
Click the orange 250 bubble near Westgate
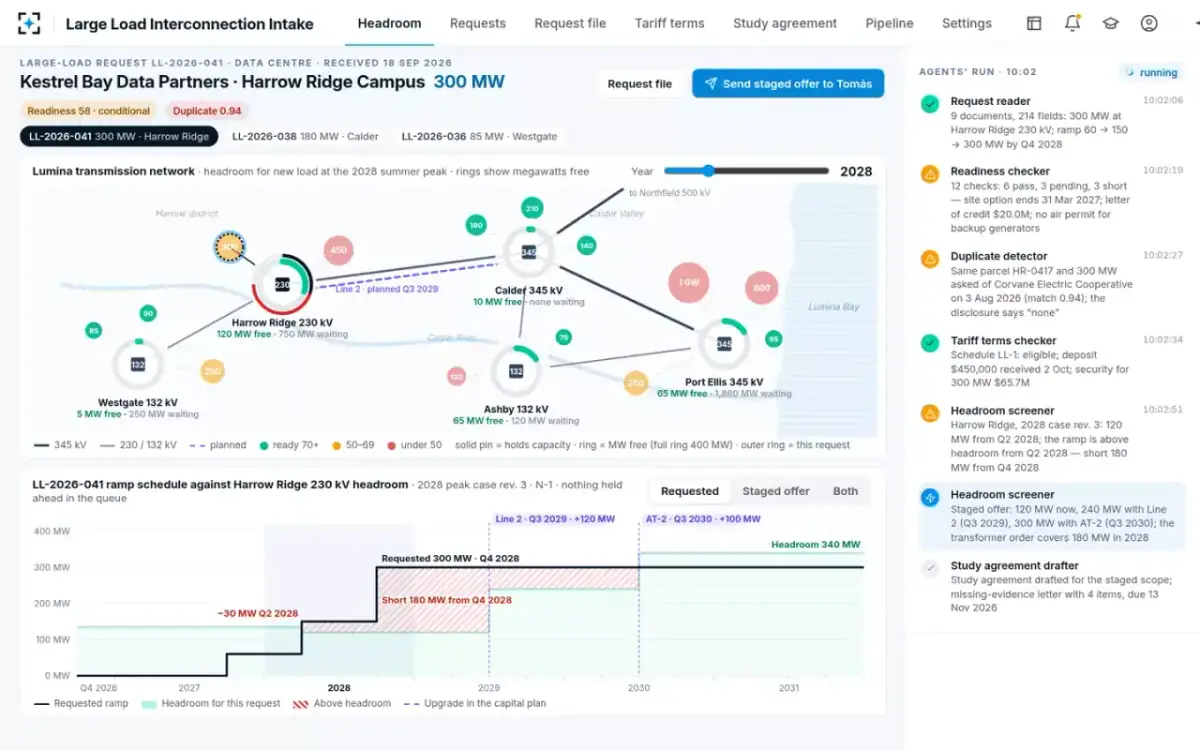point(212,372)
